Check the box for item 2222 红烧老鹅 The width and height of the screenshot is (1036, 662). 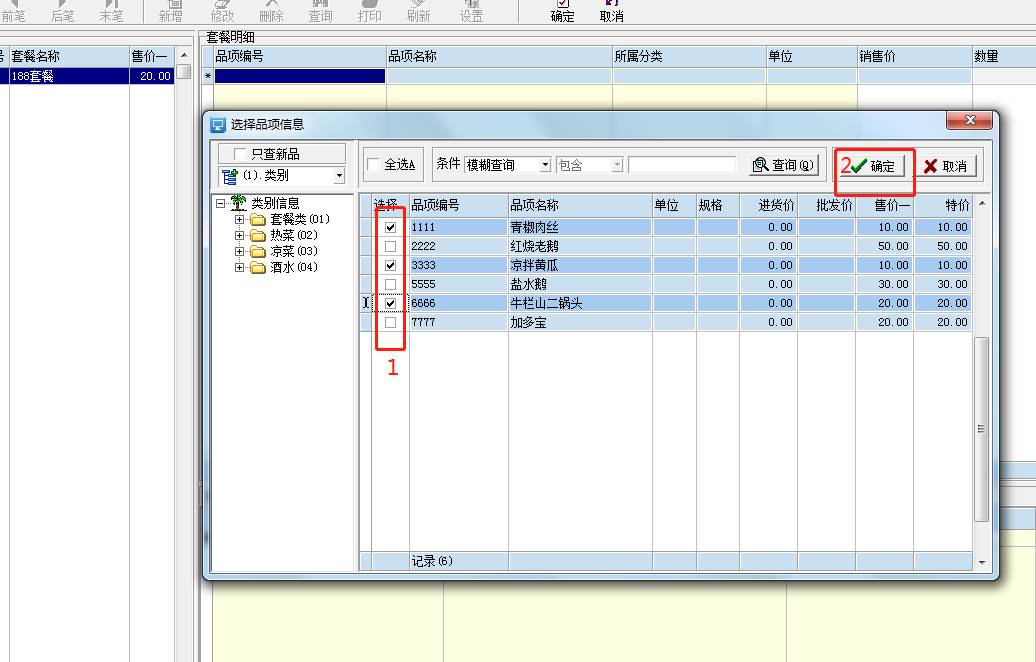pyautogui.click(x=390, y=246)
